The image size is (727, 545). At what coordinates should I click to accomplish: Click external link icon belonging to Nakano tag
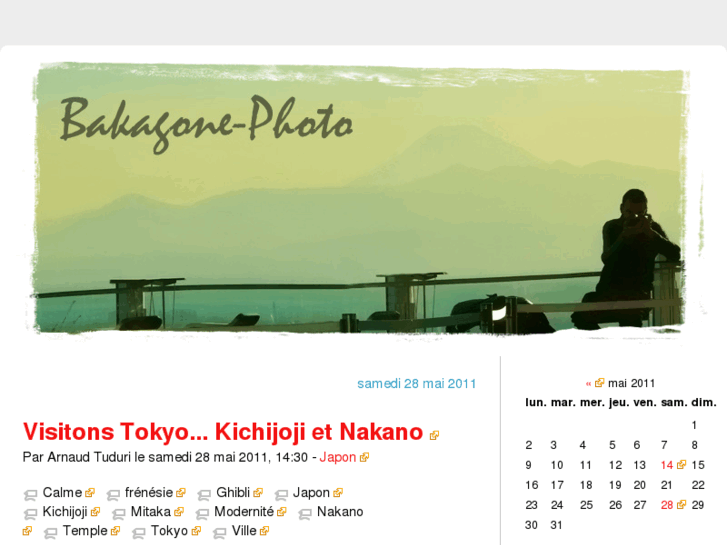(27, 531)
